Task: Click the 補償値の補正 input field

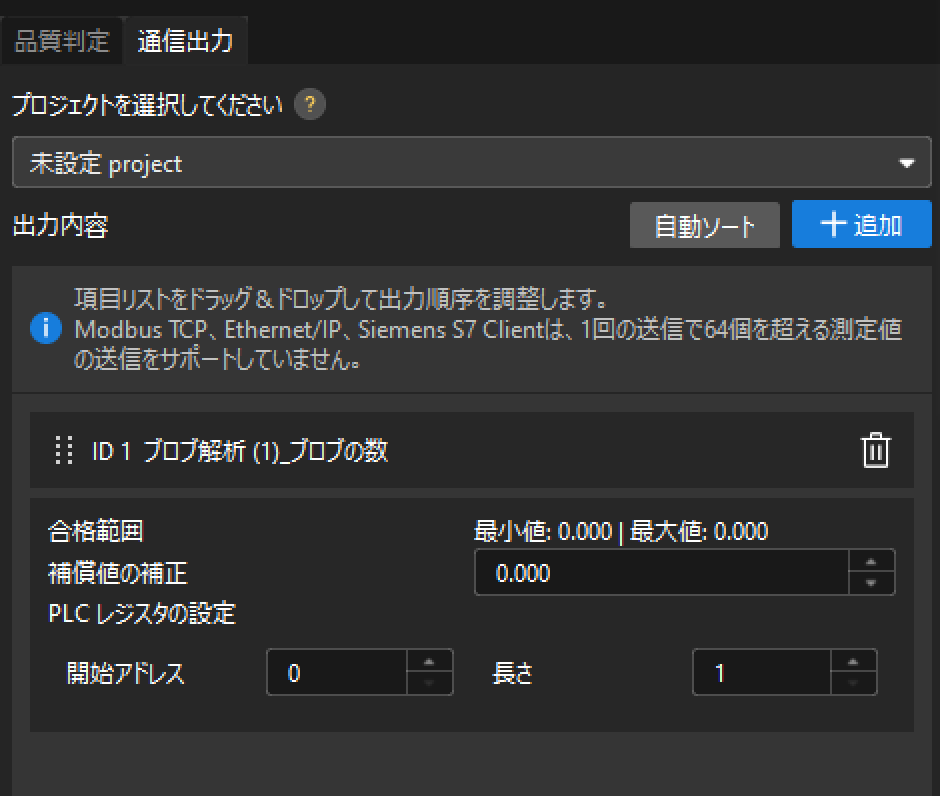Action: point(662,572)
